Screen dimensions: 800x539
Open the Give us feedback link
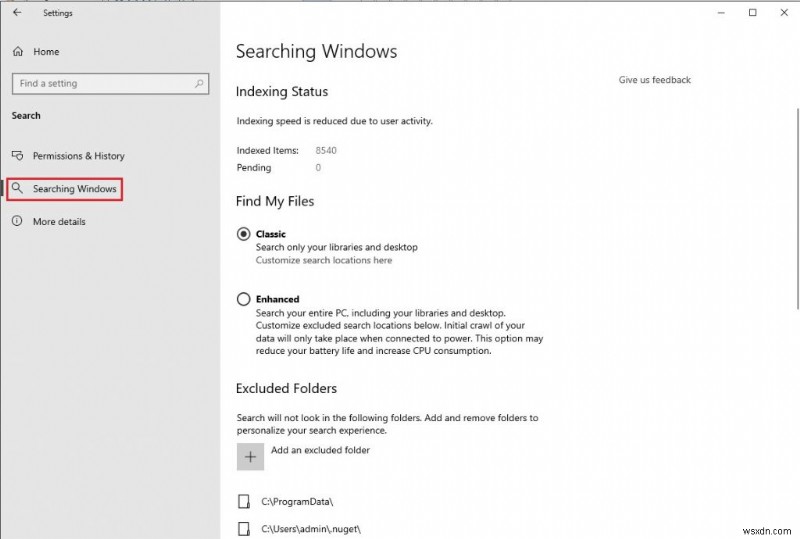pos(655,80)
